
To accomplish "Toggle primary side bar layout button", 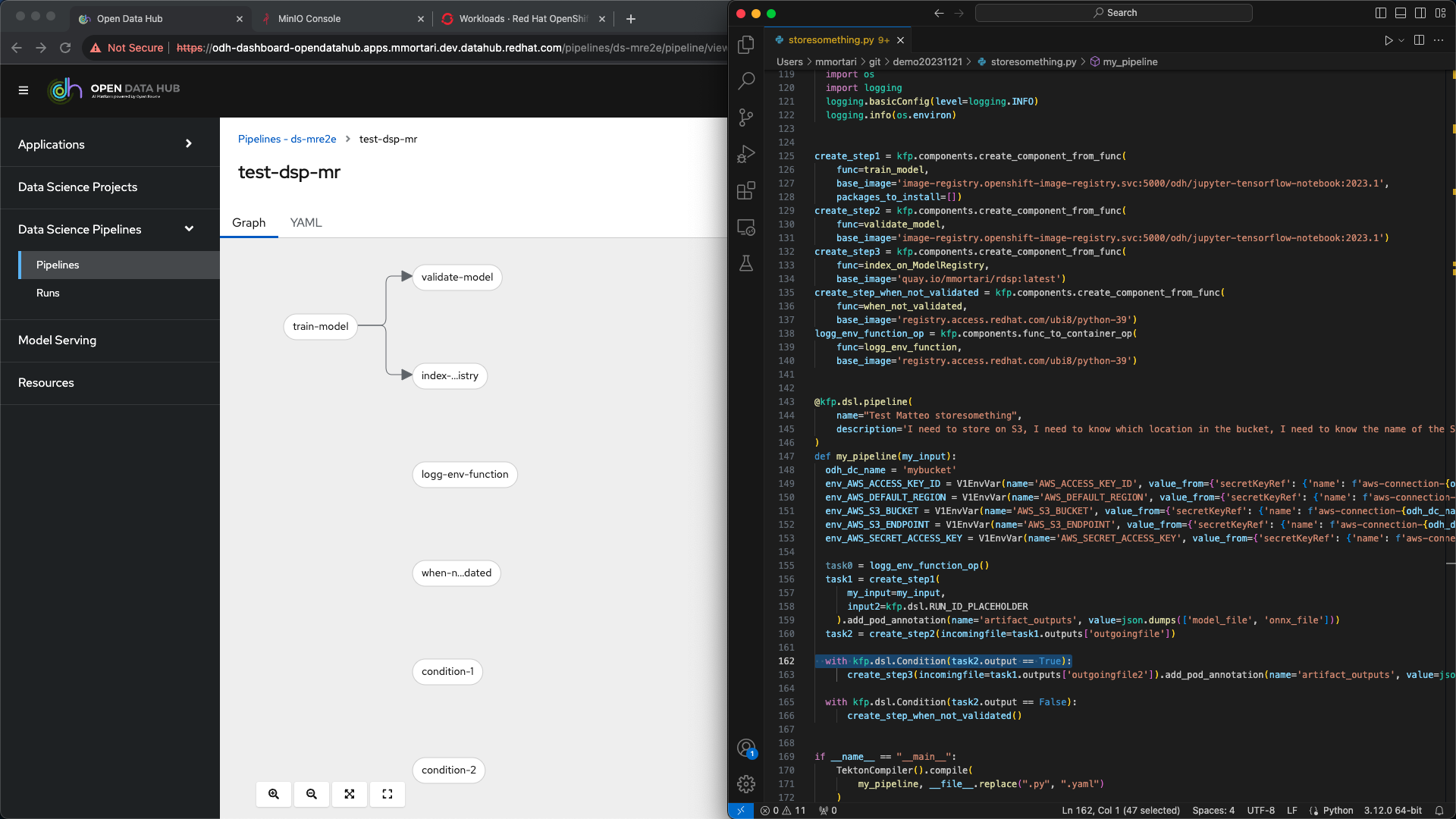I will 1381,13.
